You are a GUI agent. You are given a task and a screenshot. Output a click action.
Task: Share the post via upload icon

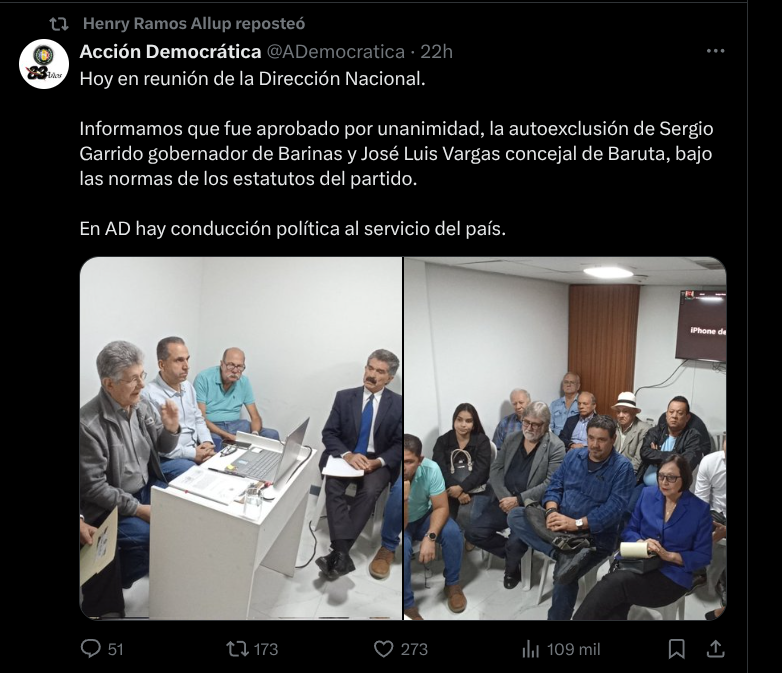tap(715, 649)
